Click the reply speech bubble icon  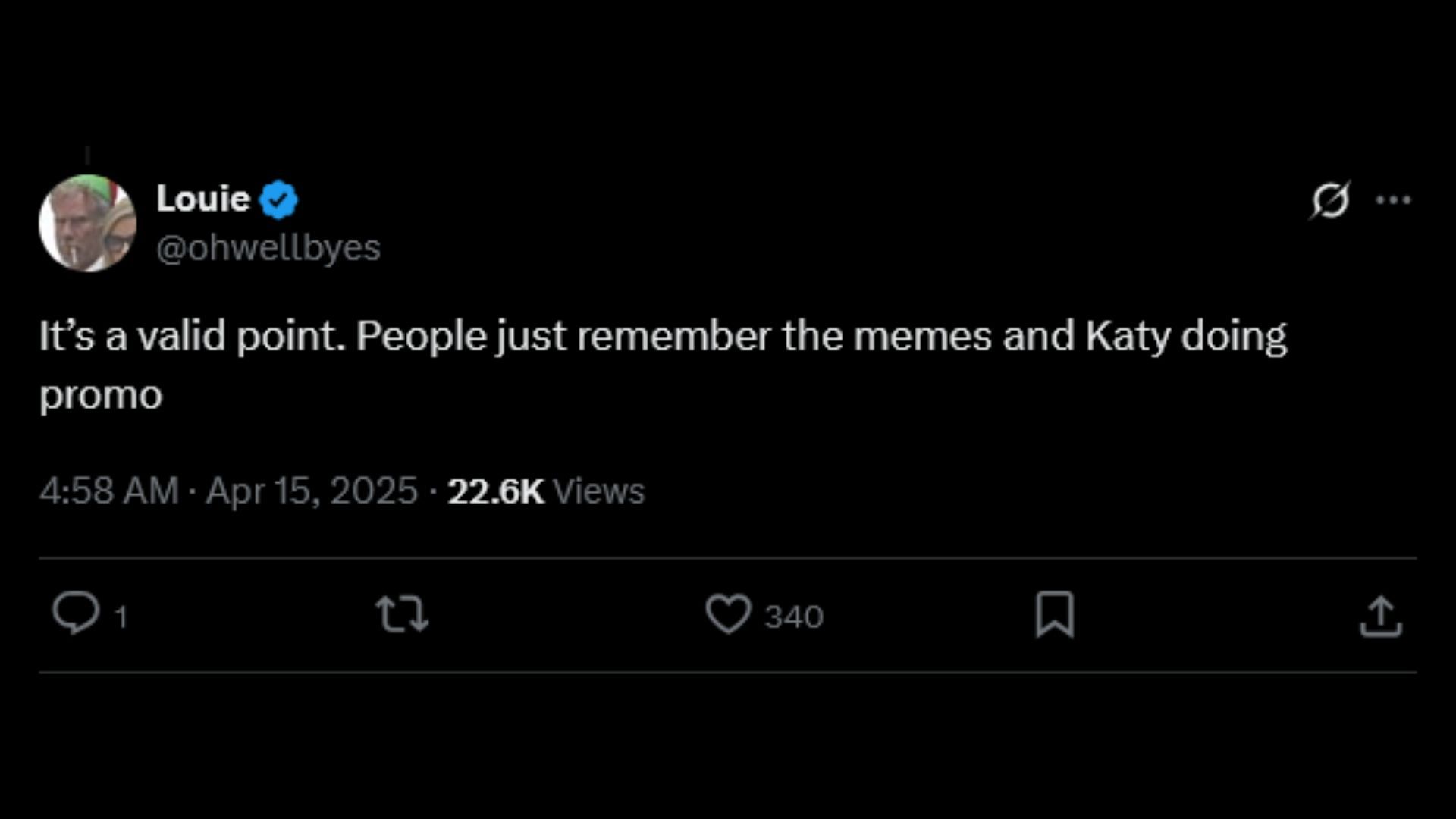pos(75,613)
